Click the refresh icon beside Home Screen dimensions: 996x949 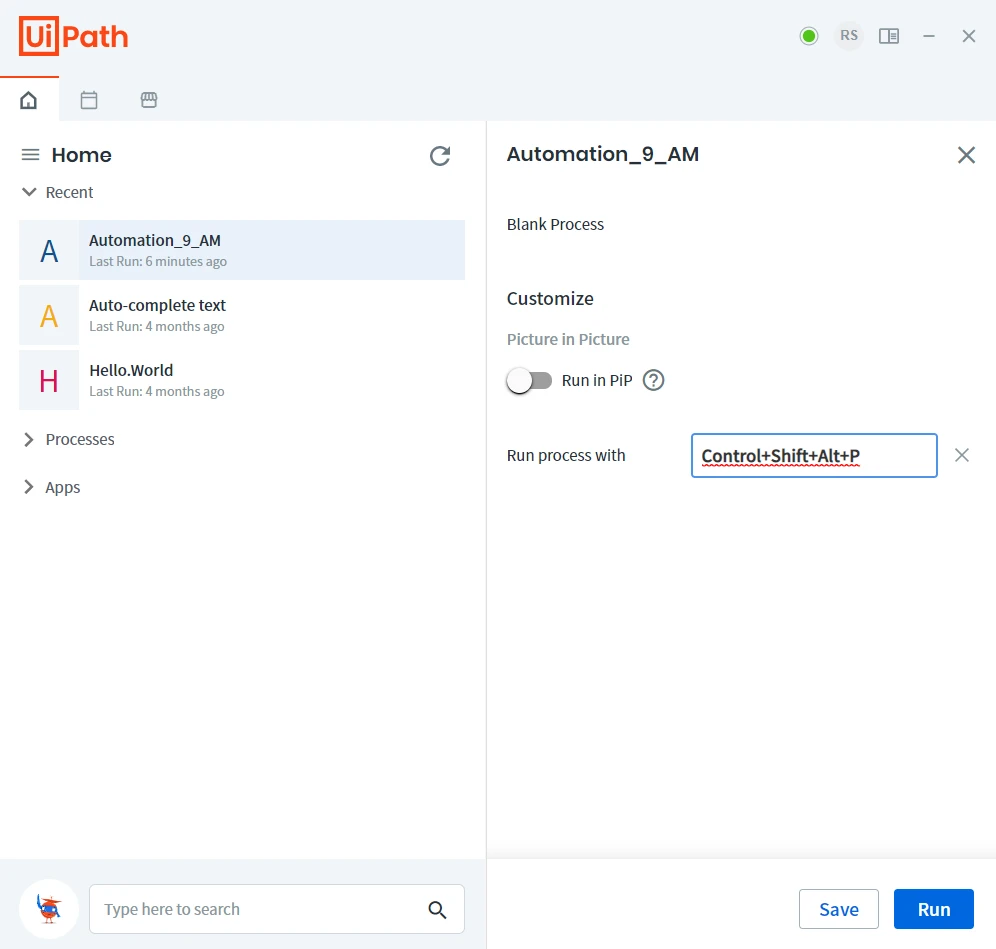coord(440,156)
